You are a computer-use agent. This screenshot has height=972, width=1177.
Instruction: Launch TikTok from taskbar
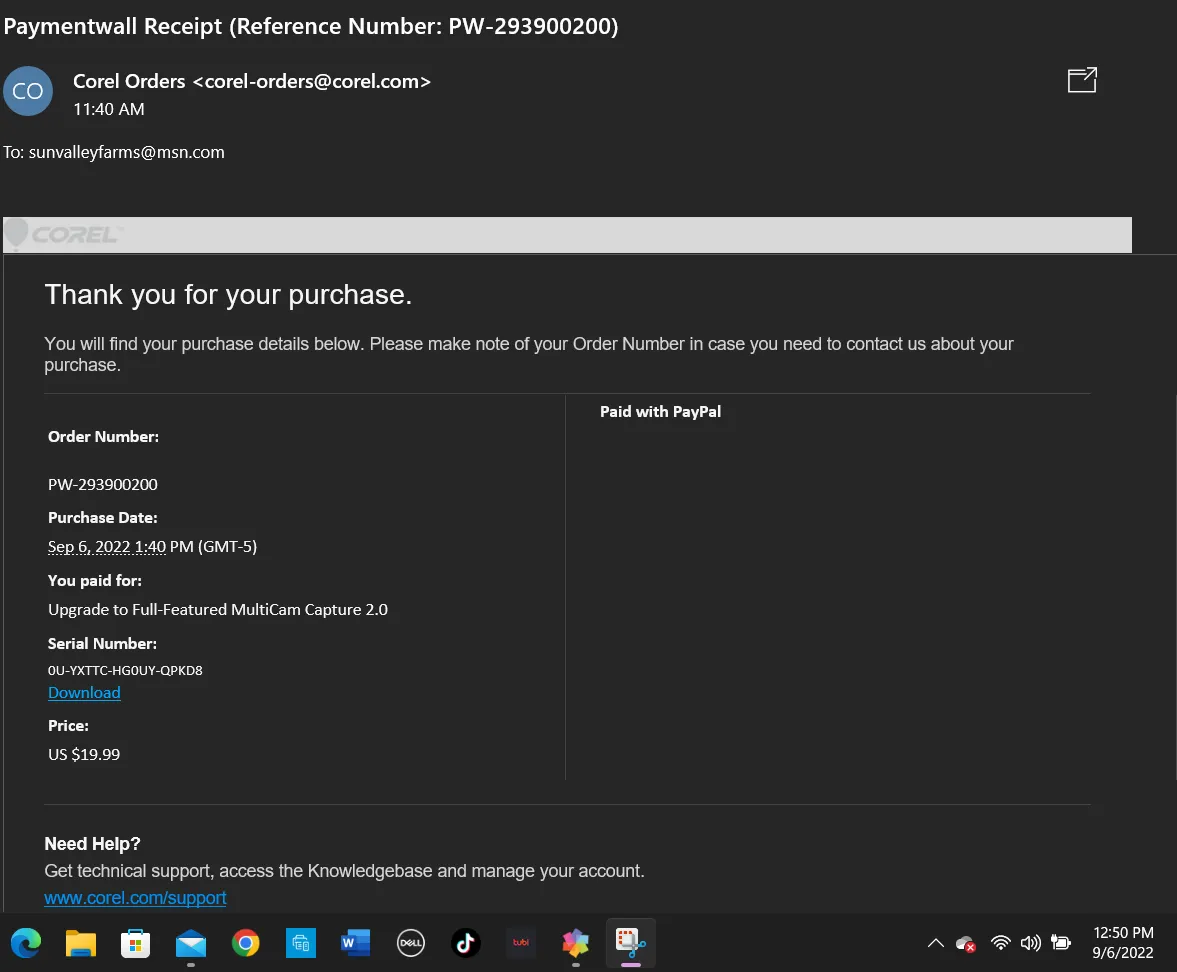[x=465, y=943]
